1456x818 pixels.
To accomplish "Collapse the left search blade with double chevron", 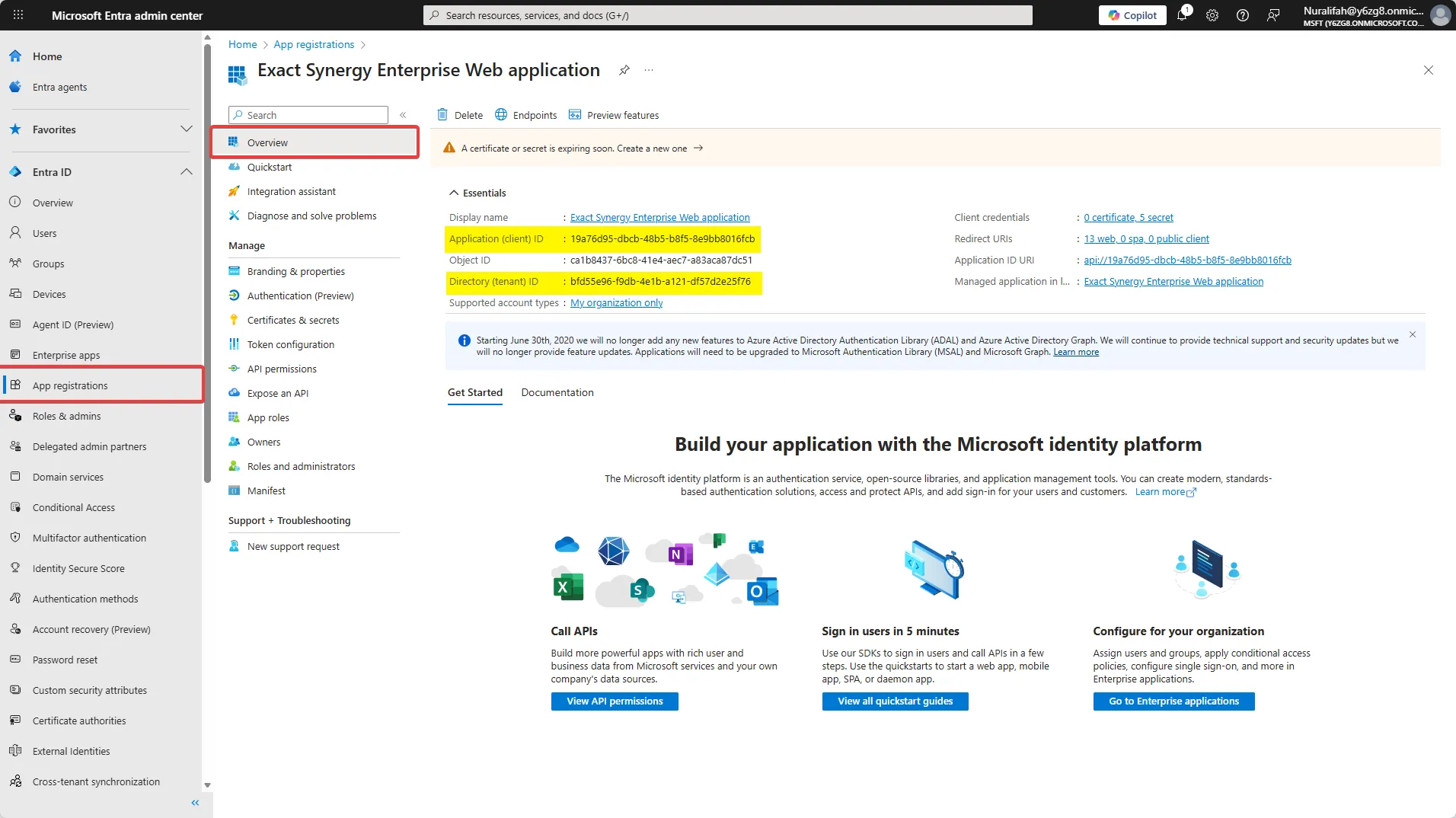I will (403, 114).
